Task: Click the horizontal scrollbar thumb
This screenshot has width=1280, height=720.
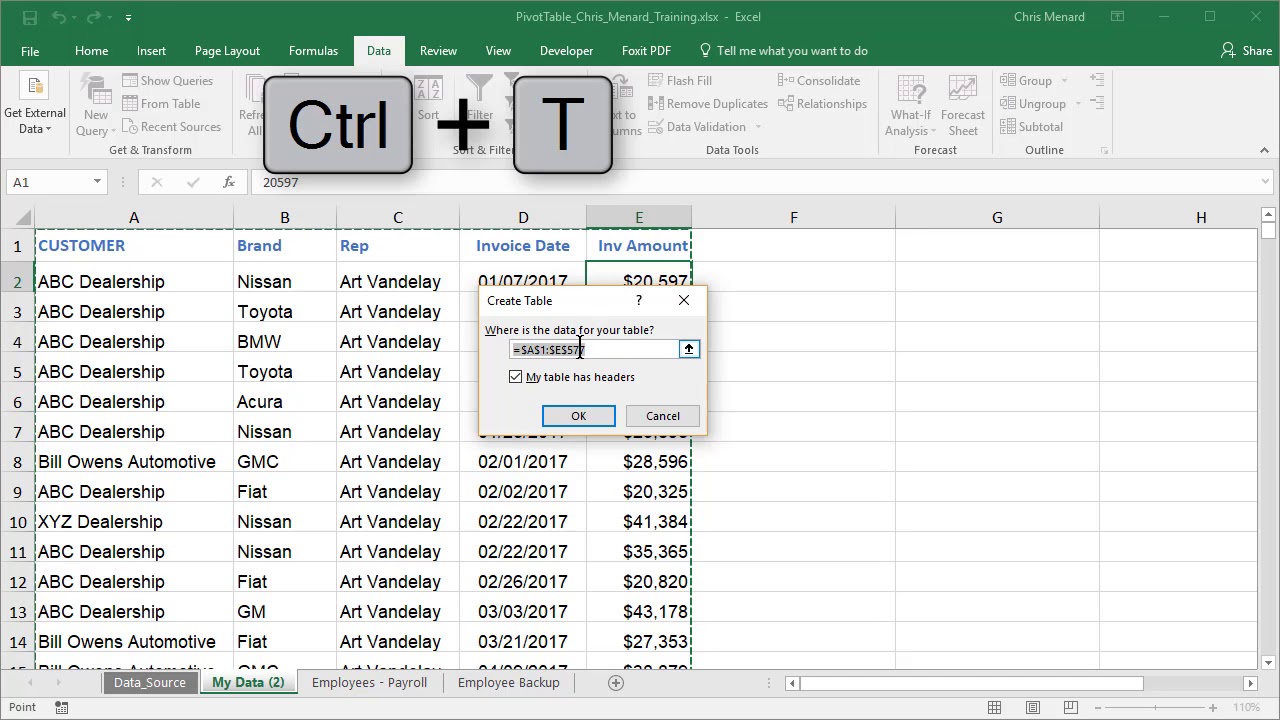Action: coord(972,683)
